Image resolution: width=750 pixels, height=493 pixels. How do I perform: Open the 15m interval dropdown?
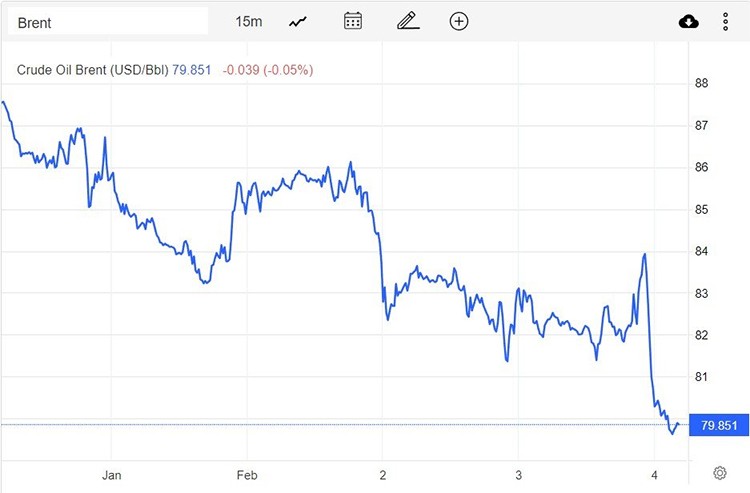[x=248, y=21]
